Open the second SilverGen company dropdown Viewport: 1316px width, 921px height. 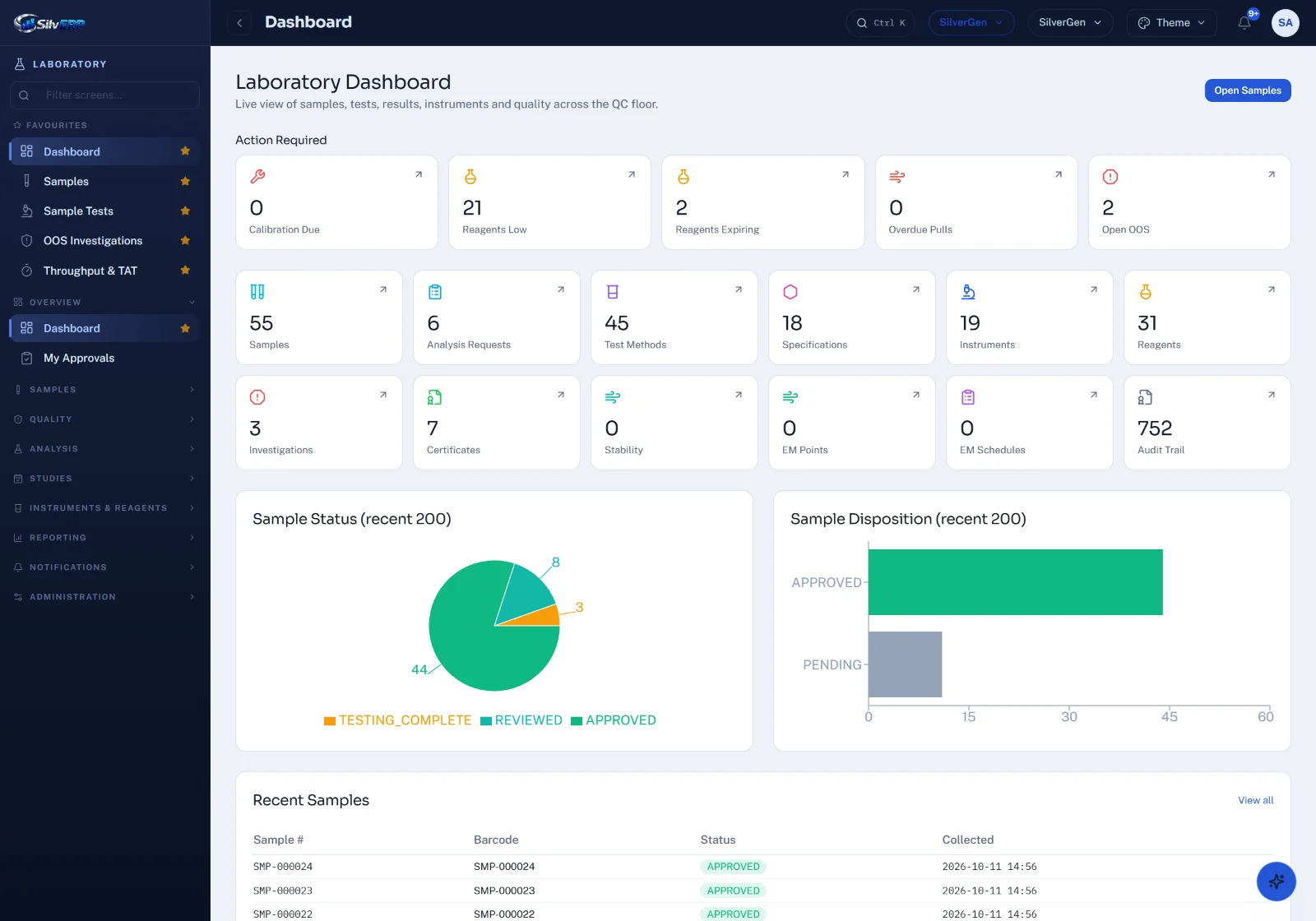1070,23
